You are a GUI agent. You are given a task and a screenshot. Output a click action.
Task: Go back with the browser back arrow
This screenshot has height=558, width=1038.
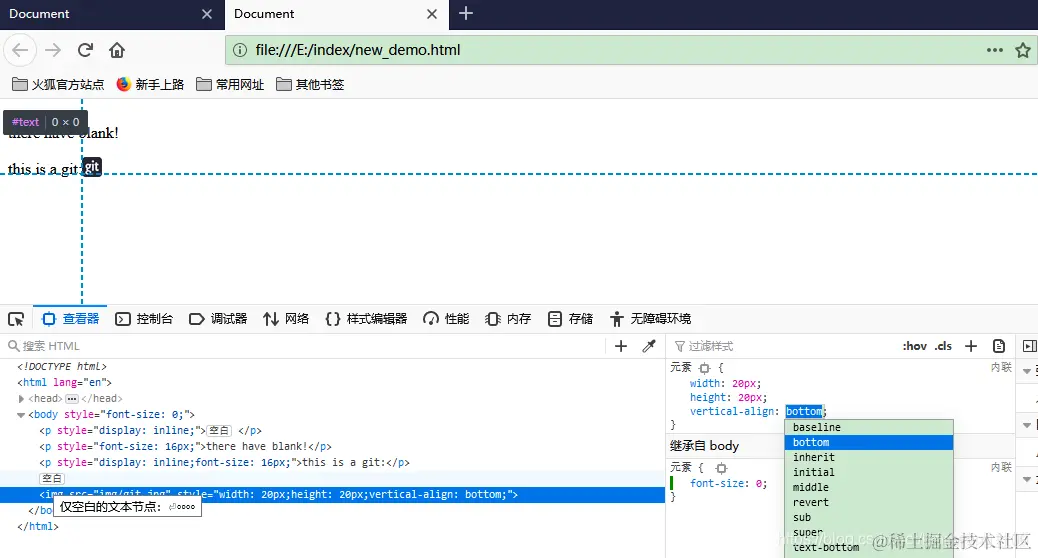click(20, 50)
